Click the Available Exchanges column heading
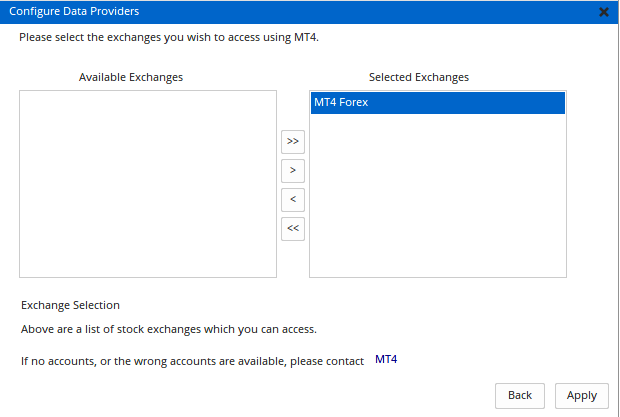The width and height of the screenshot is (620, 417). pos(131,77)
